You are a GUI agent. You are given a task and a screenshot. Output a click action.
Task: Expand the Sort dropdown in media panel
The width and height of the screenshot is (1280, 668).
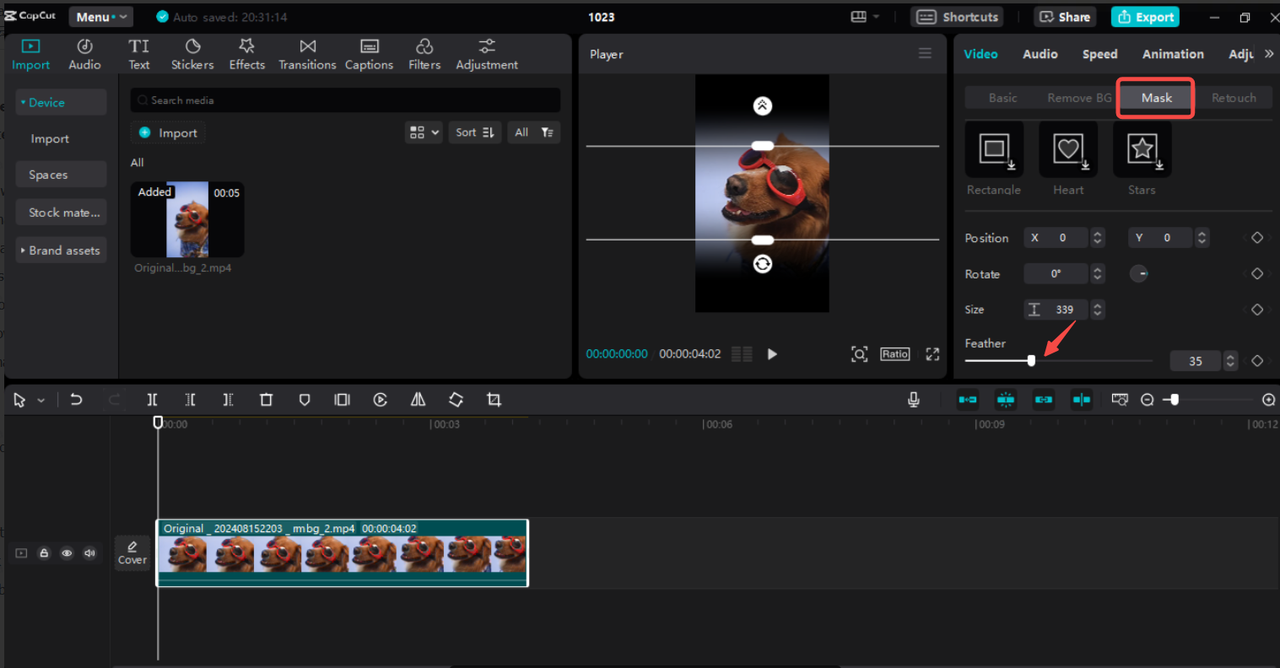(x=476, y=132)
